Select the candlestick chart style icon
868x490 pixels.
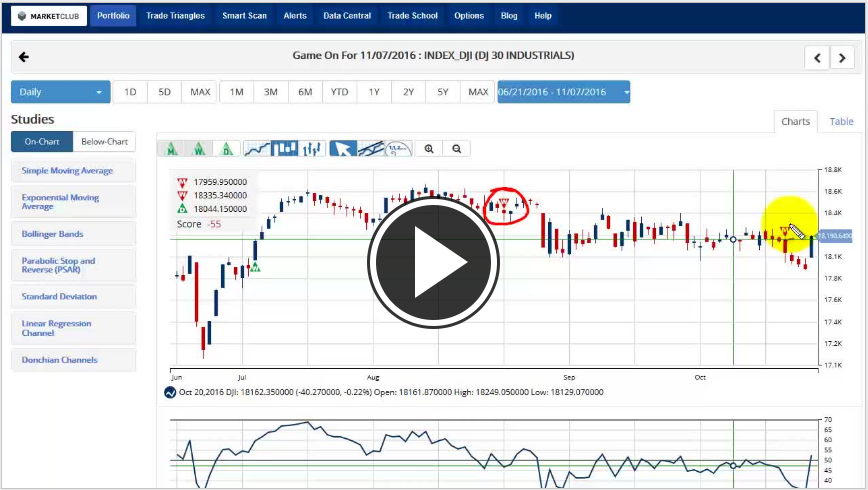tap(286, 149)
